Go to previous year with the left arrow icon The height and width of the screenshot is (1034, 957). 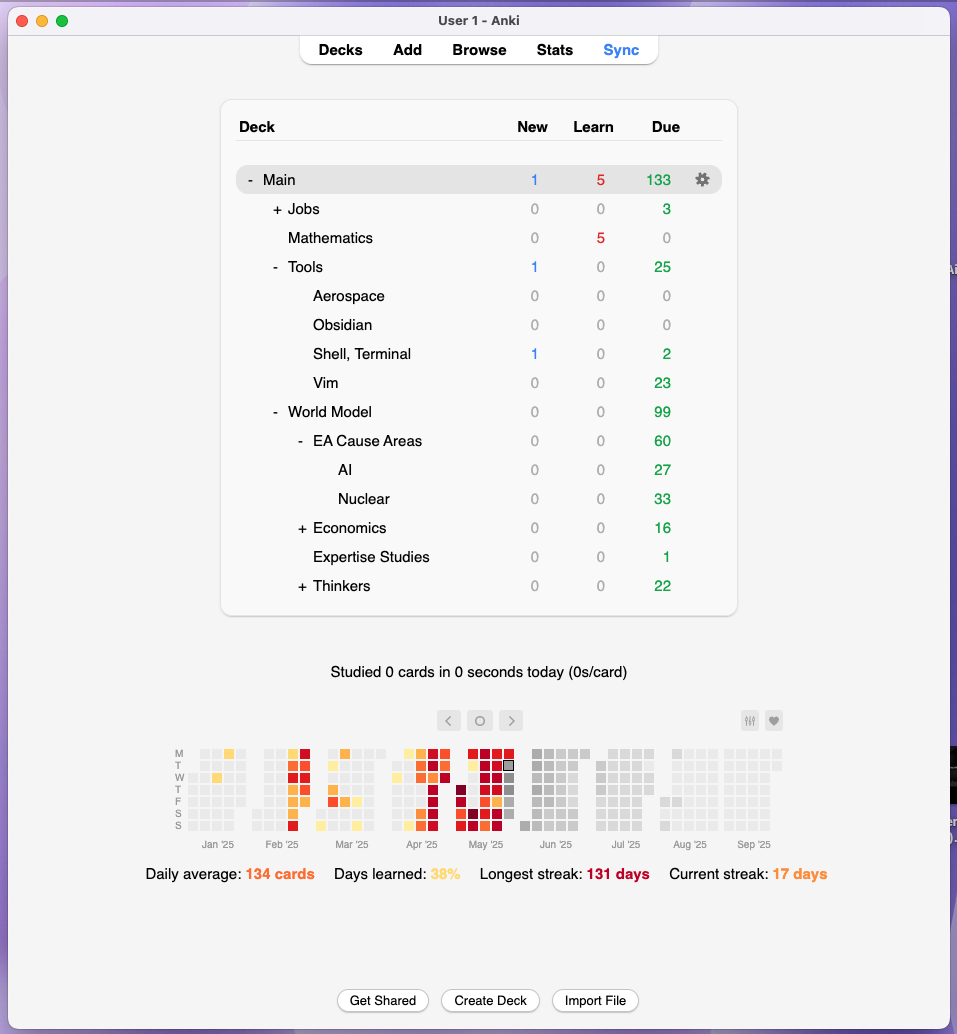point(448,720)
